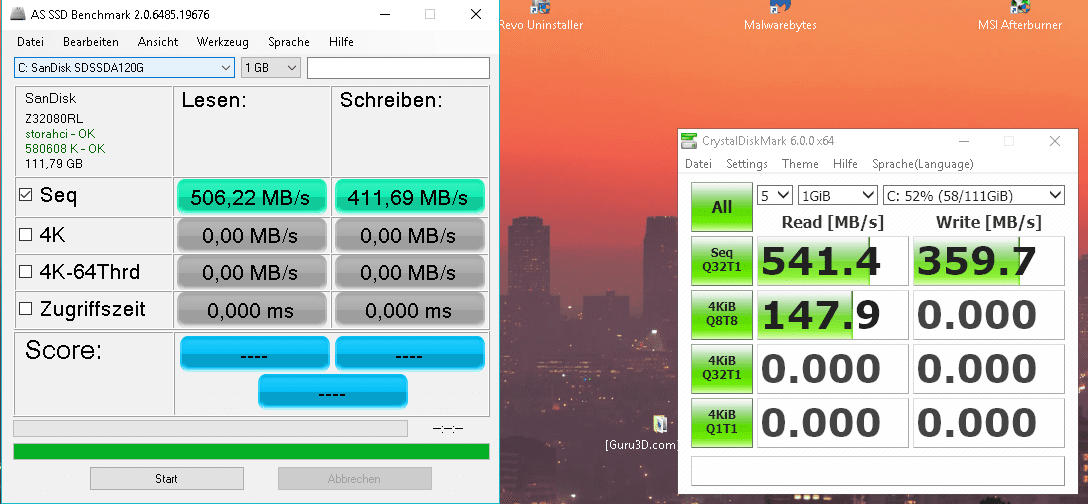Click the Score: label
The image size is (1088, 504).
pos(64,350)
